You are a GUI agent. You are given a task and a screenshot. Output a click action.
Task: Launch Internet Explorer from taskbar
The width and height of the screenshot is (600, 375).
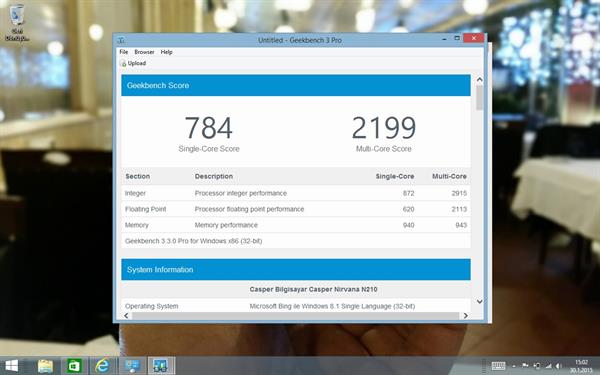click(x=102, y=366)
